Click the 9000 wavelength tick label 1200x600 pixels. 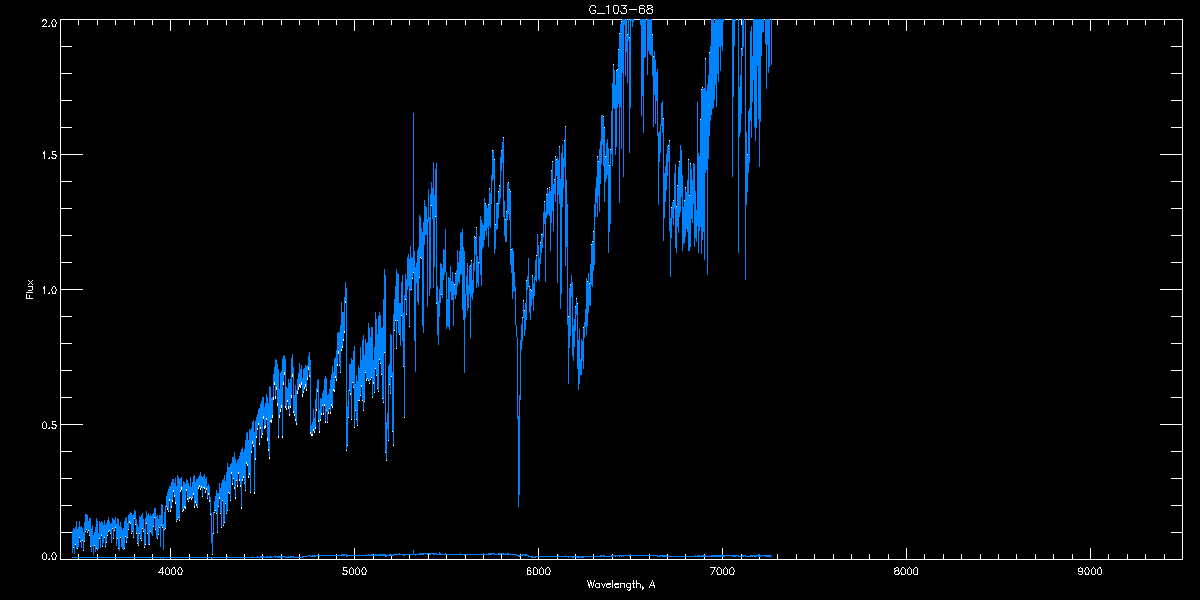pos(1090,572)
